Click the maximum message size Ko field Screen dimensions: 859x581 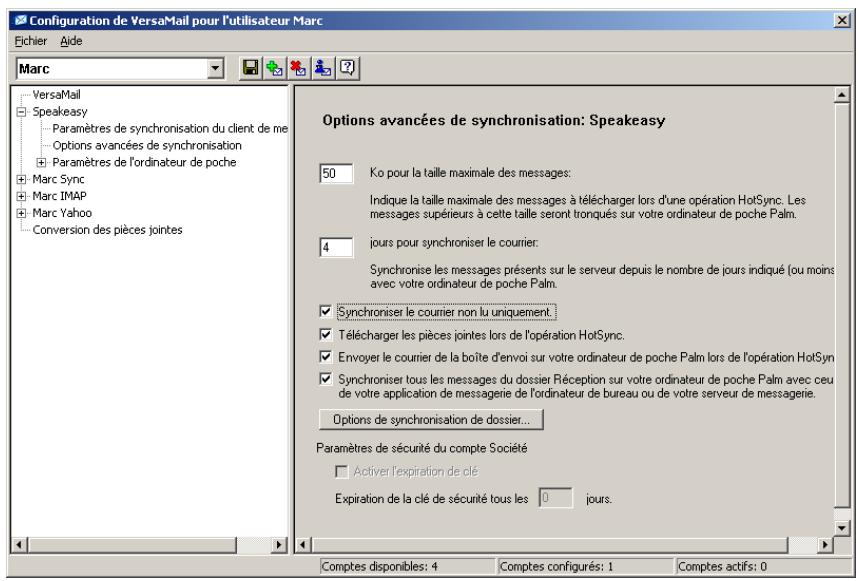click(336, 174)
